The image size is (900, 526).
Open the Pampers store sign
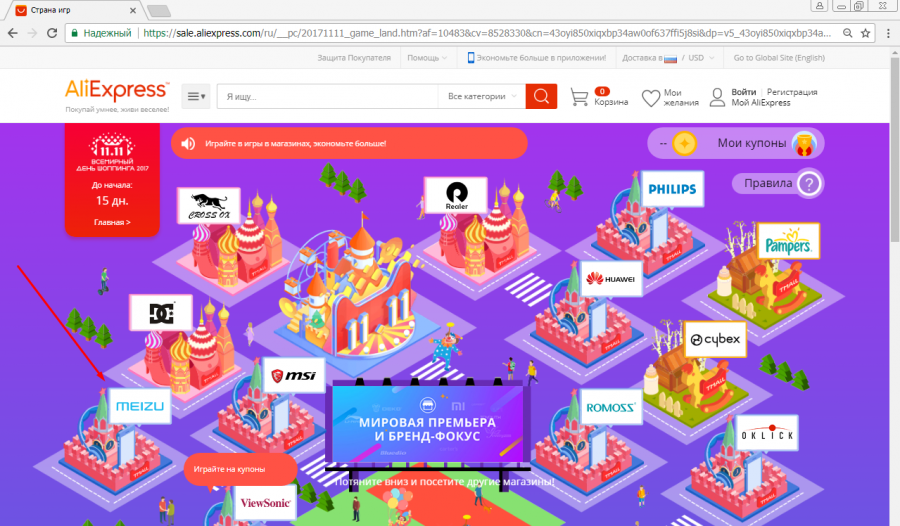coord(788,241)
